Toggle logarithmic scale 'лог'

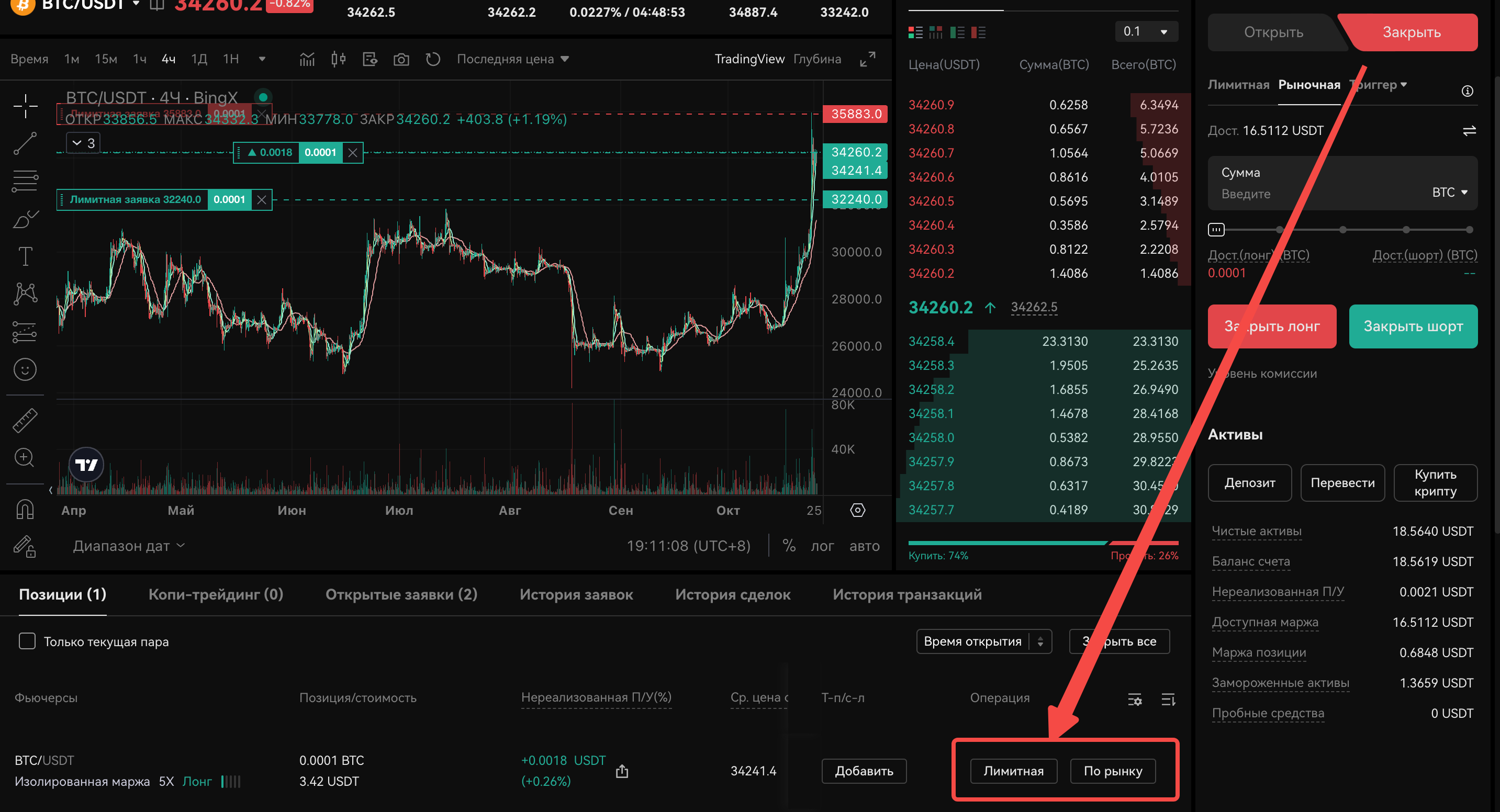822,546
